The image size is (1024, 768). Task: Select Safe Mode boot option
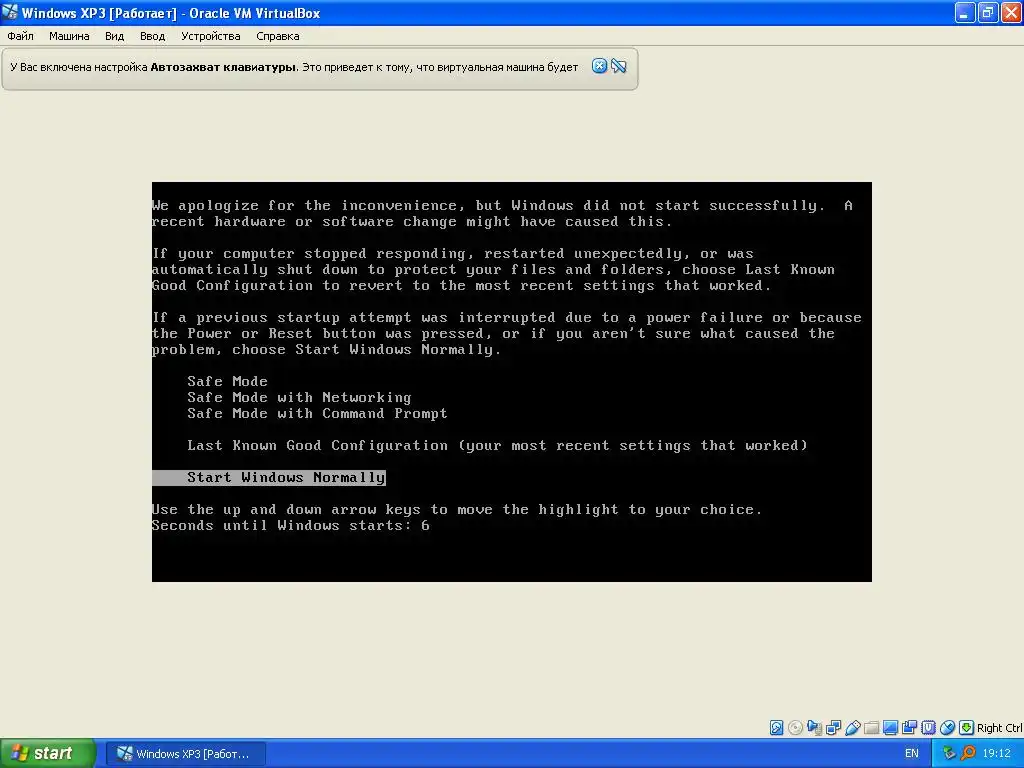227,381
